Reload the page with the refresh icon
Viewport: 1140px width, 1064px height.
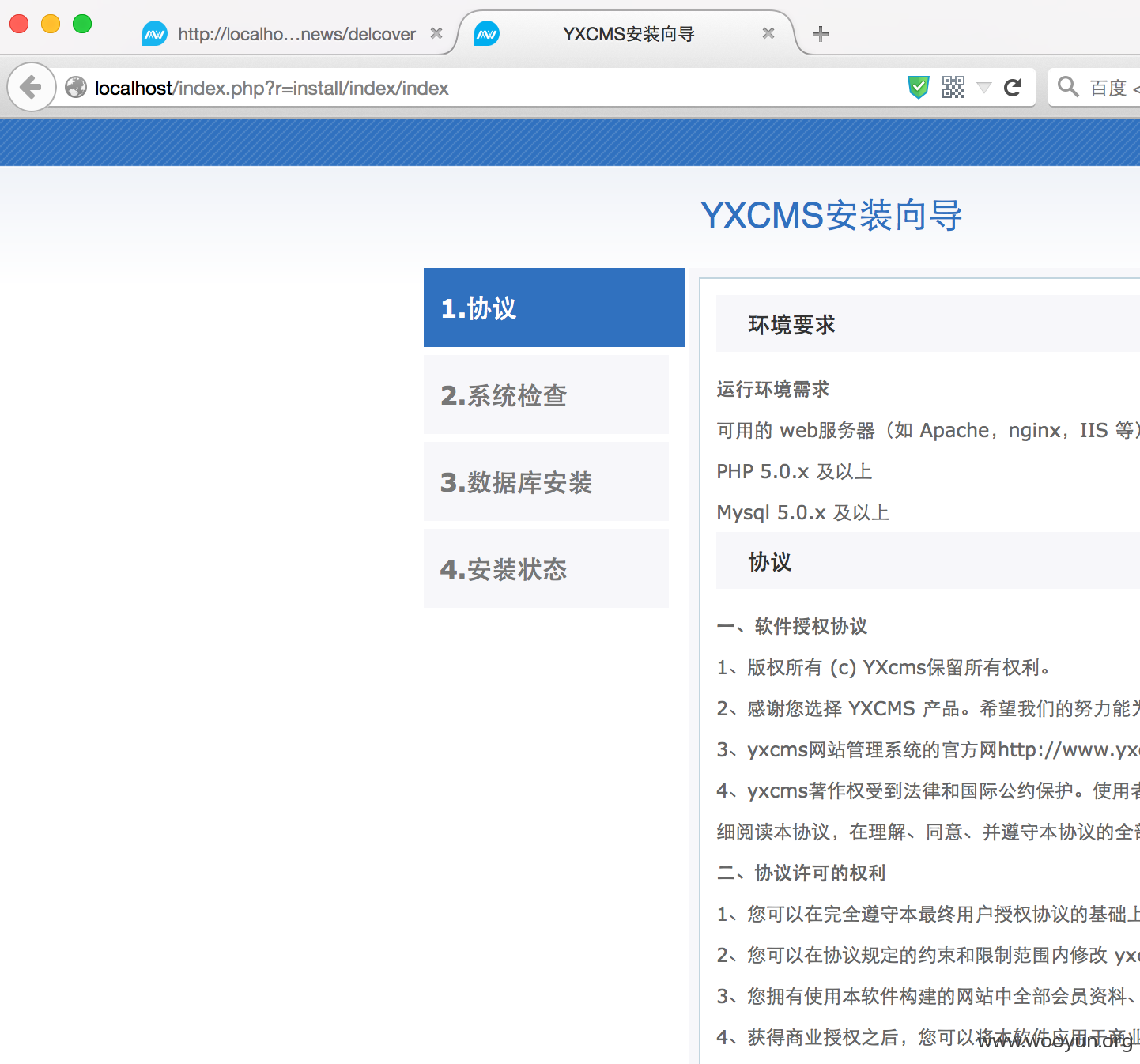coord(1013,87)
